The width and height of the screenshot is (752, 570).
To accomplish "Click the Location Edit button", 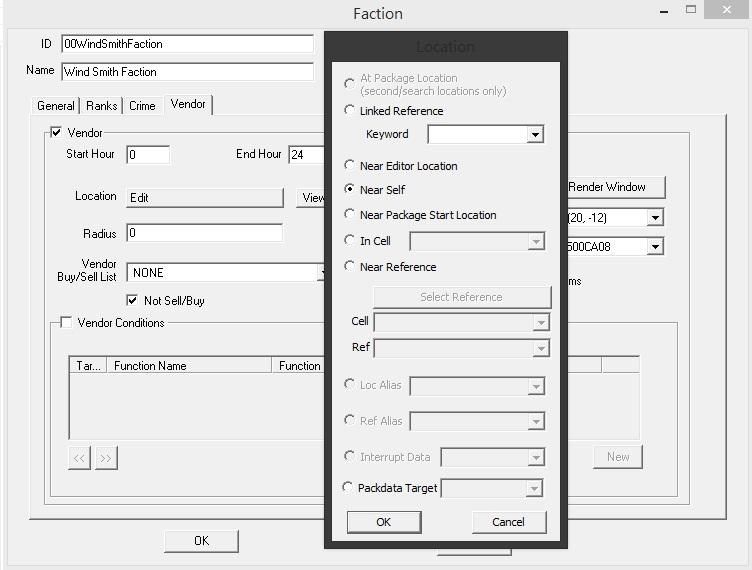I will coord(205,198).
